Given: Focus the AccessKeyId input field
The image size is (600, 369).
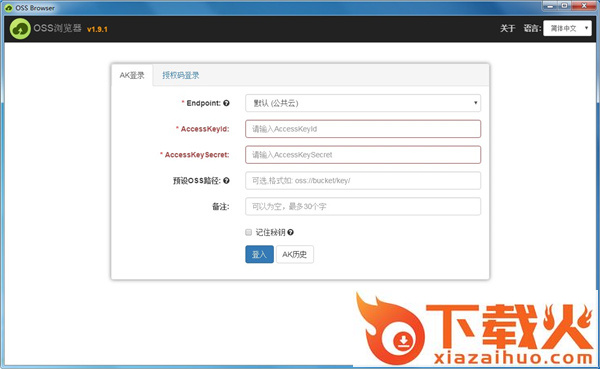Looking at the screenshot, I should tap(363, 129).
